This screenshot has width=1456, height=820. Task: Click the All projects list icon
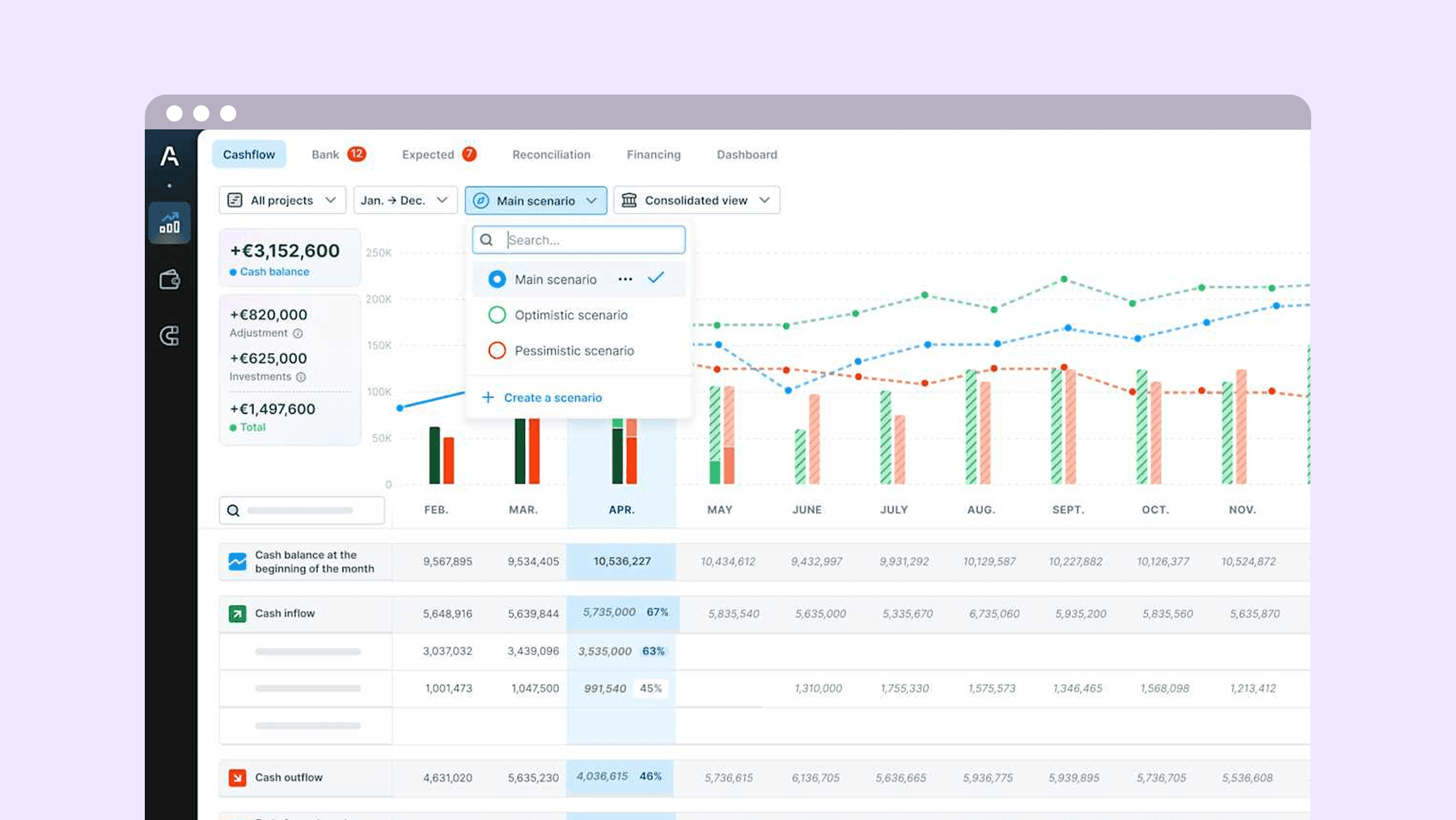point(235,200)
